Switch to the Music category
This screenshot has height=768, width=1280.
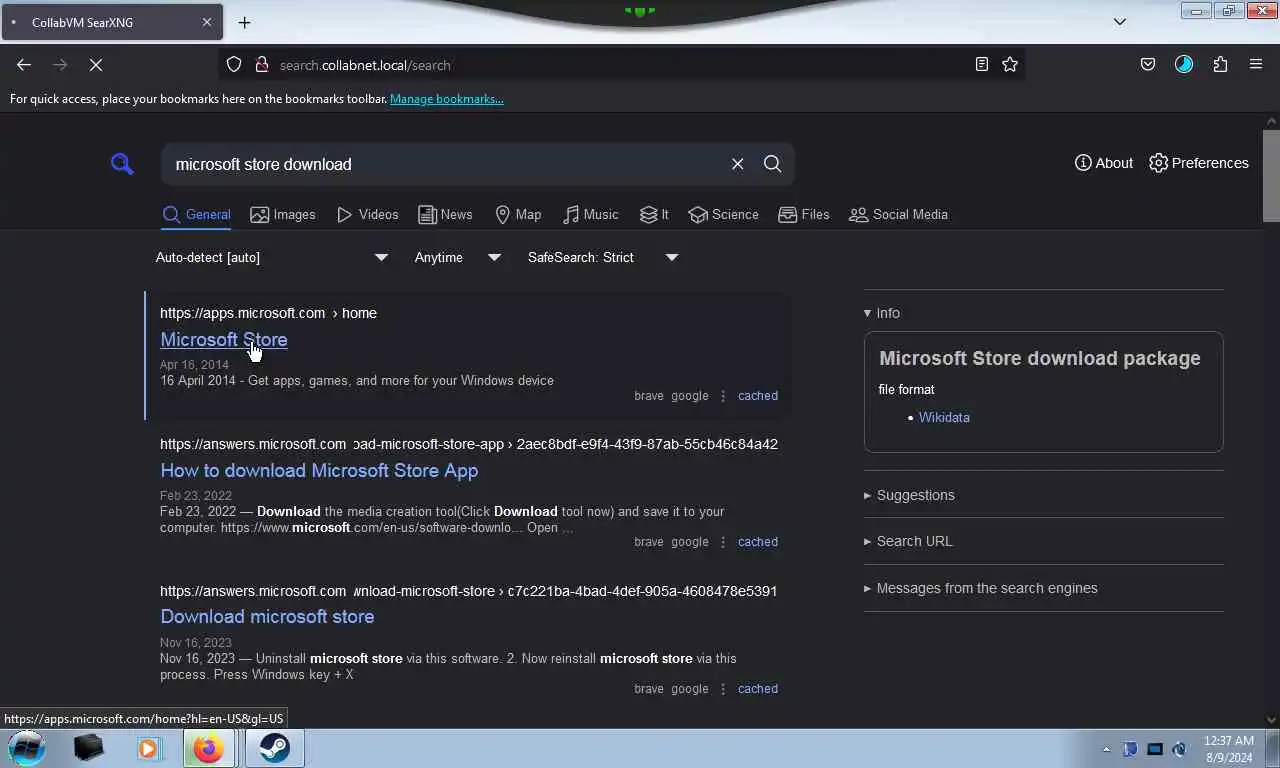pos(591,214)
